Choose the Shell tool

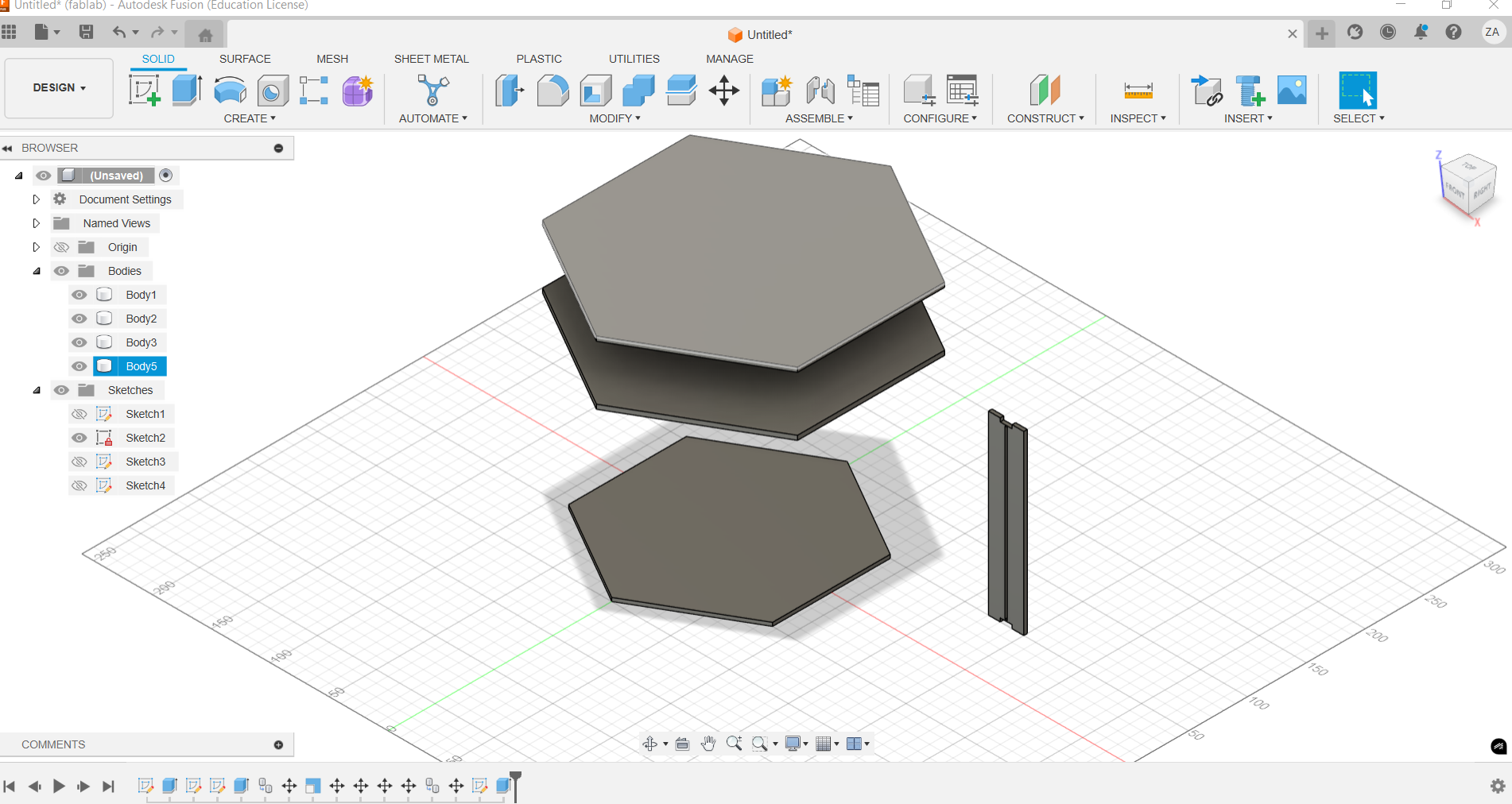[x=595, y=91]
